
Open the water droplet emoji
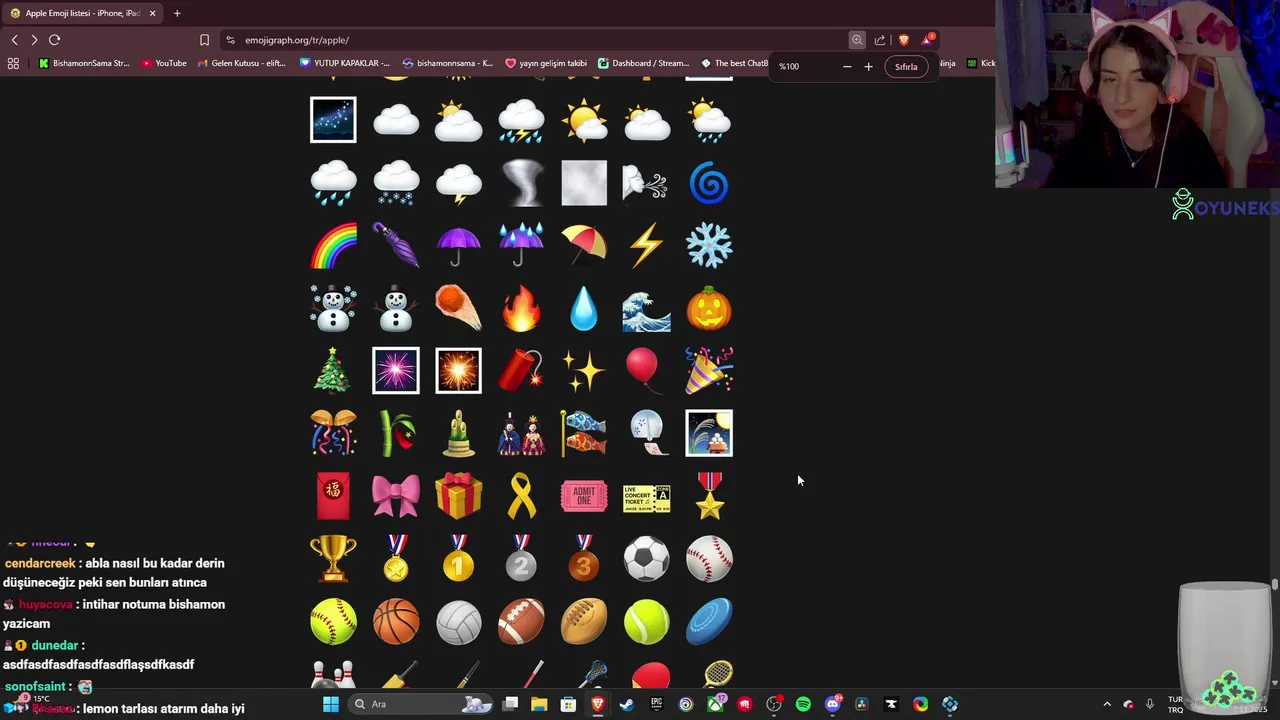pos(584,308)
